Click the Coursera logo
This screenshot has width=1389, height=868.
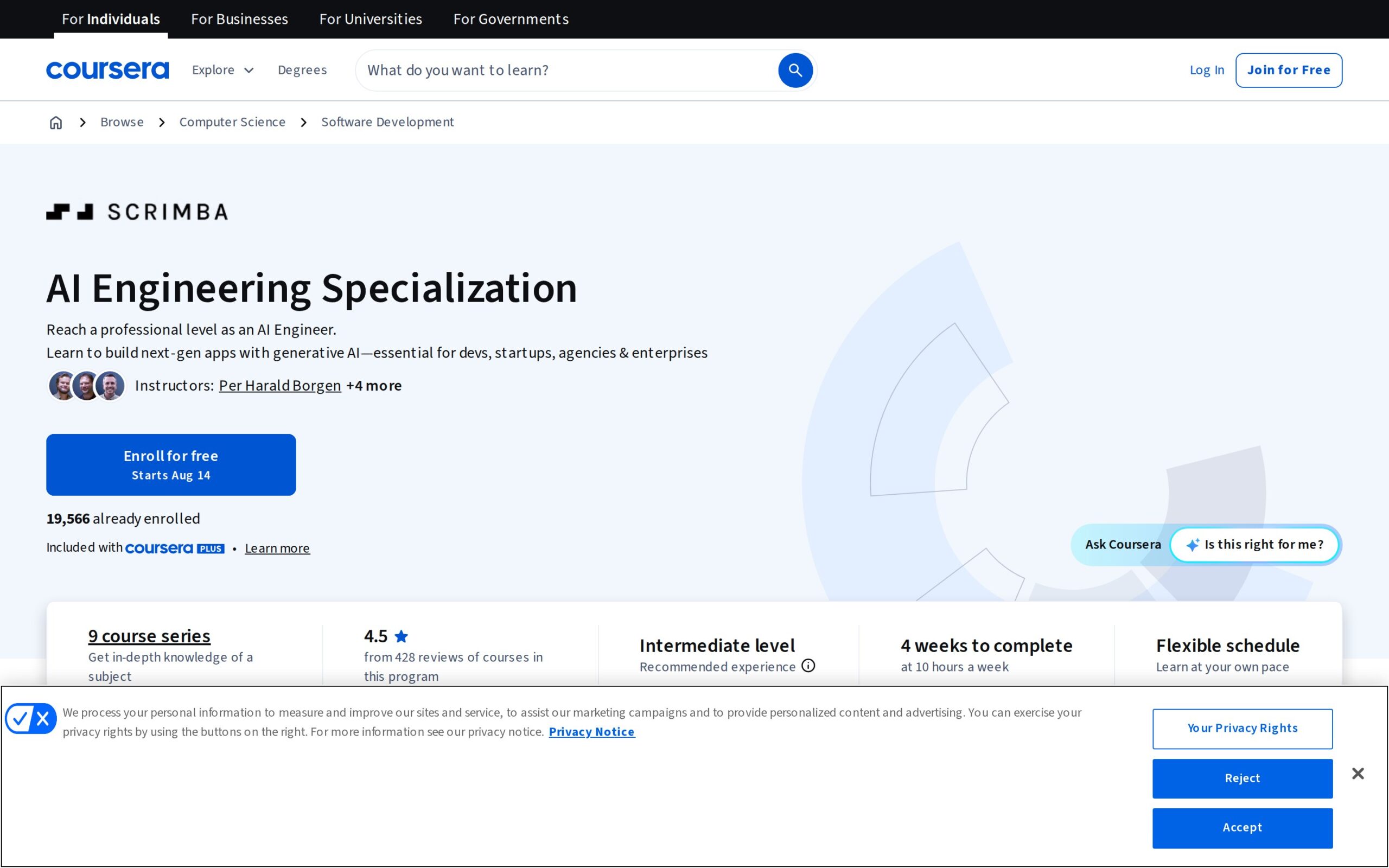tap(107, 70)
